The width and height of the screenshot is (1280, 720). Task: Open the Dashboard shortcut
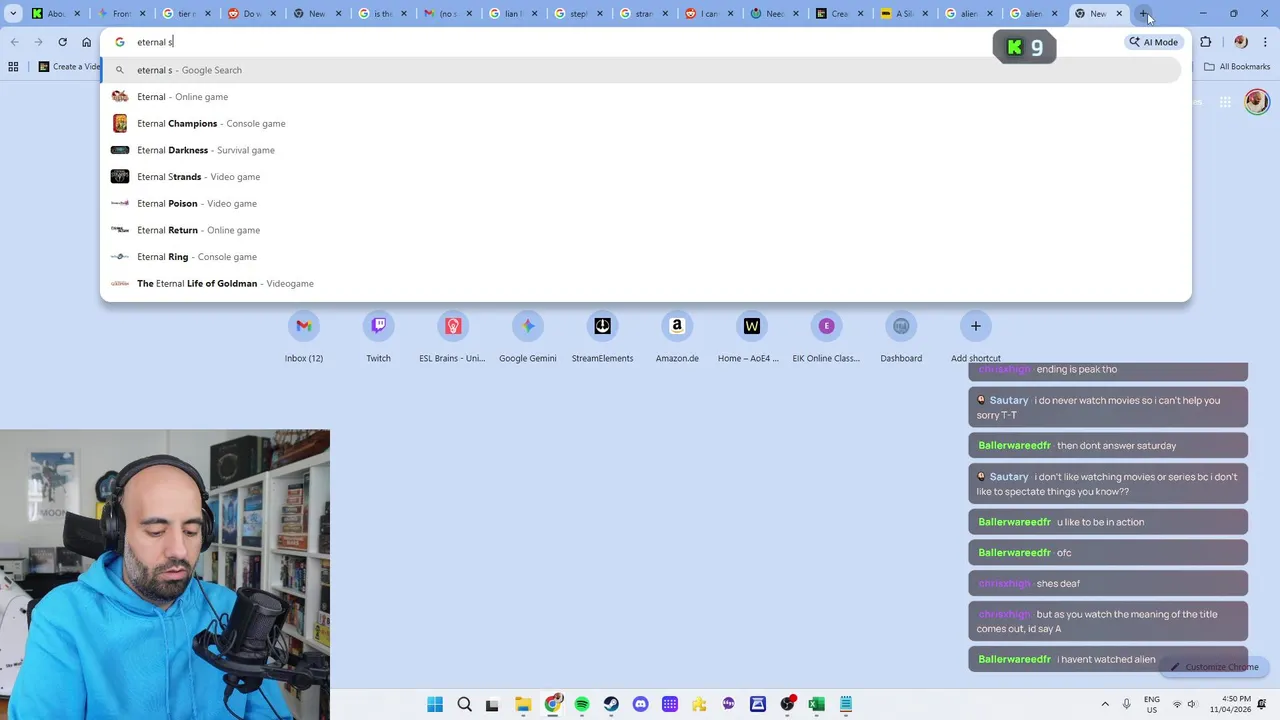point(901,336)
